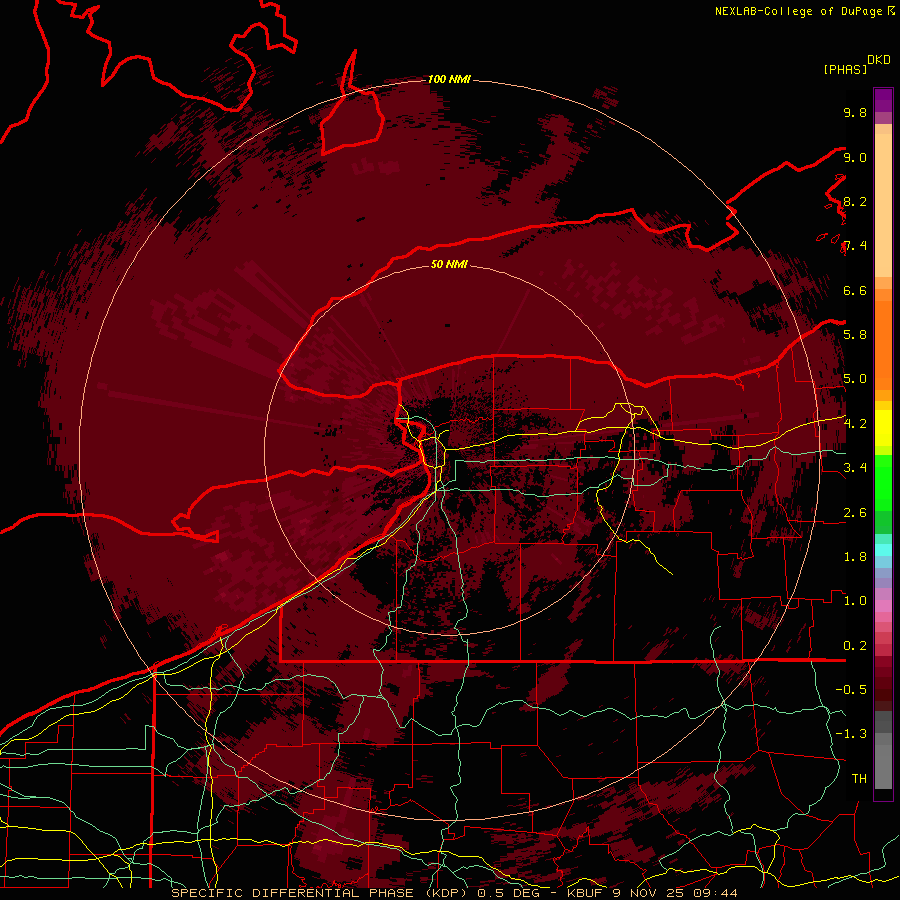The width and height of the screenshot is (900, 900).
Task: Select the 5.8 value on the scale
Action: [x=855, y=335]
